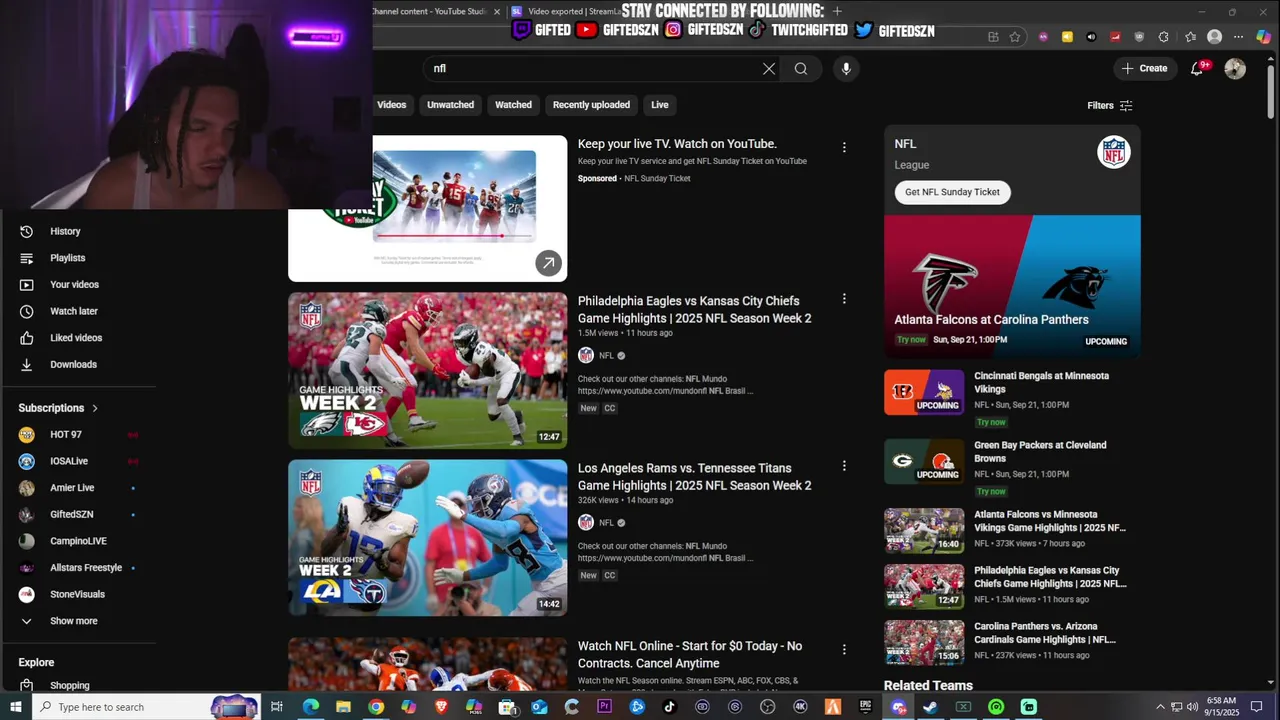
Task: Toggle the Recently uploaded filter chip
Action: click(x=591, y=105)
